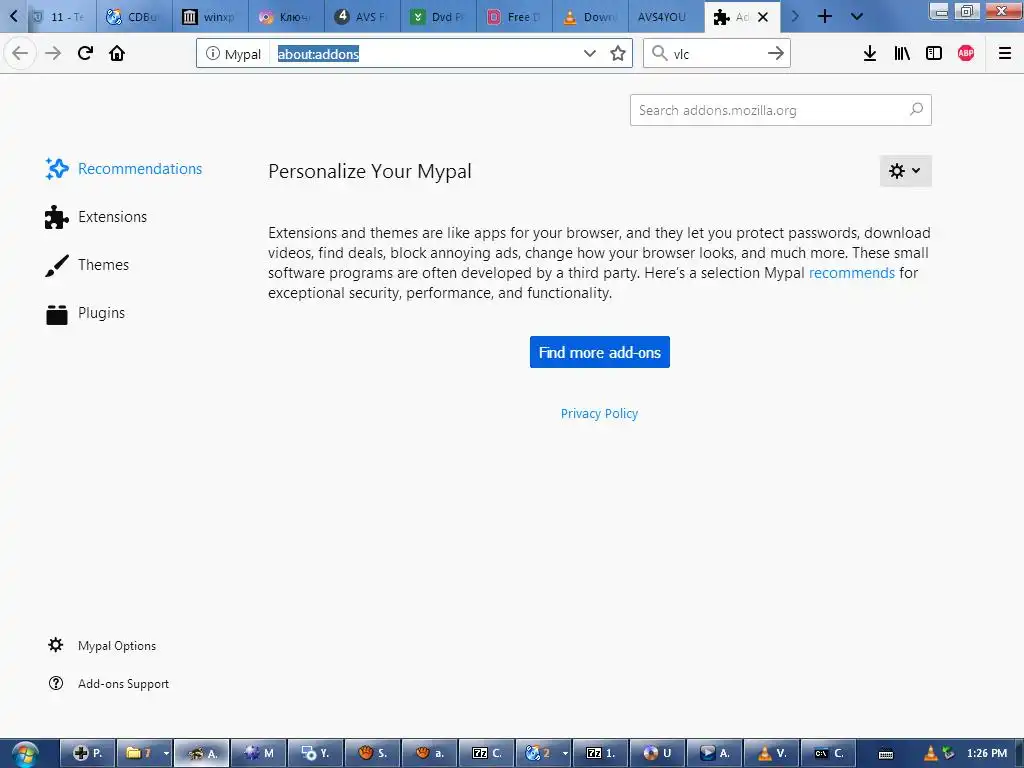Click the site information icon beside Mypal
The width and height of the screenshot is (1024, 768).
point(212,54)
